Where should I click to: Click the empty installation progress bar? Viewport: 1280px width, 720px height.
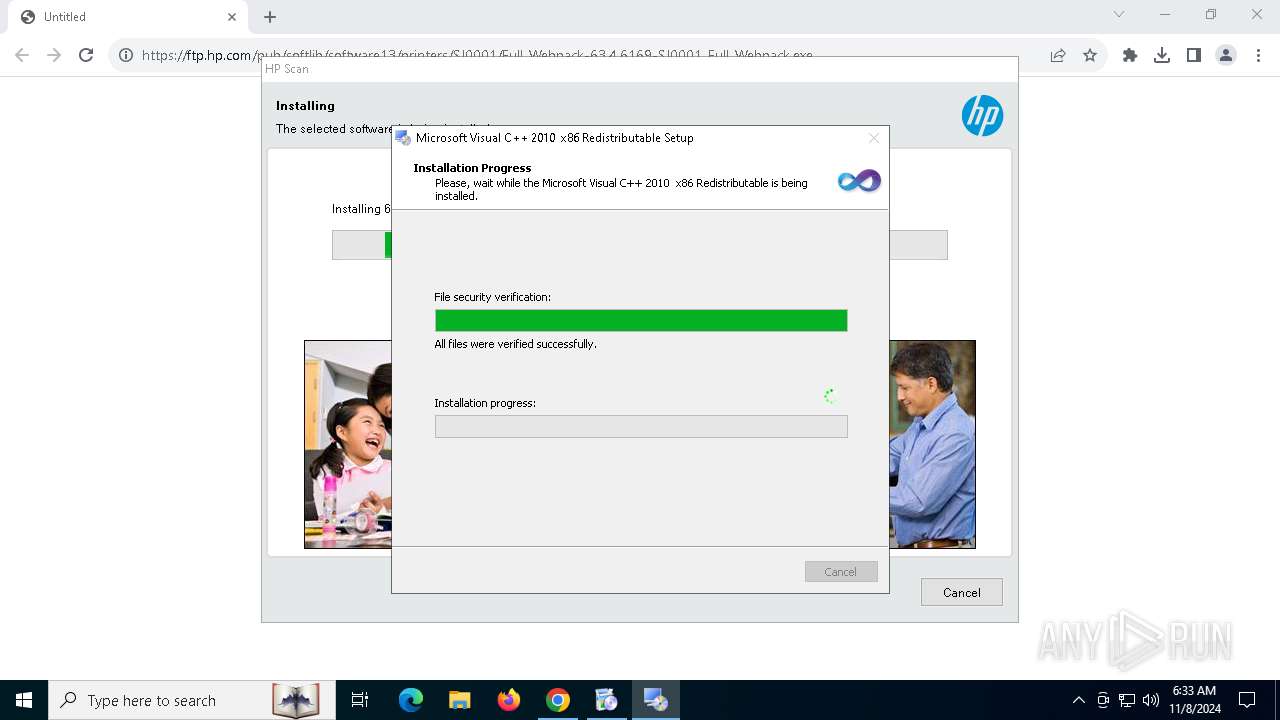pos(641,426)
